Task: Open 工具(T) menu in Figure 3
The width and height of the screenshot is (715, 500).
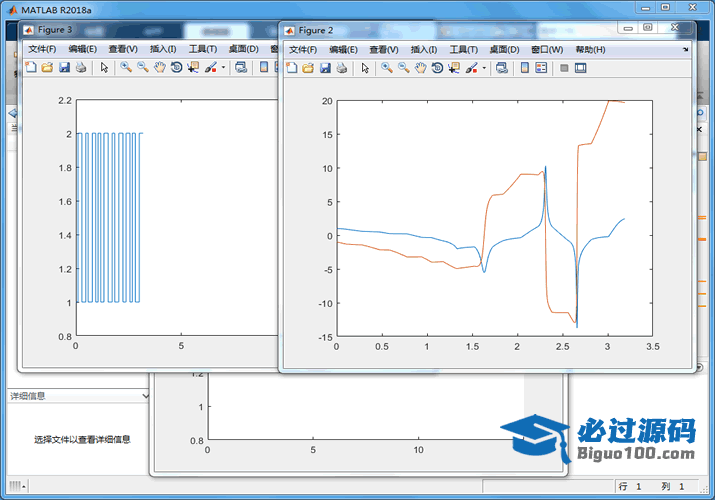Action: tap(204, 48)
